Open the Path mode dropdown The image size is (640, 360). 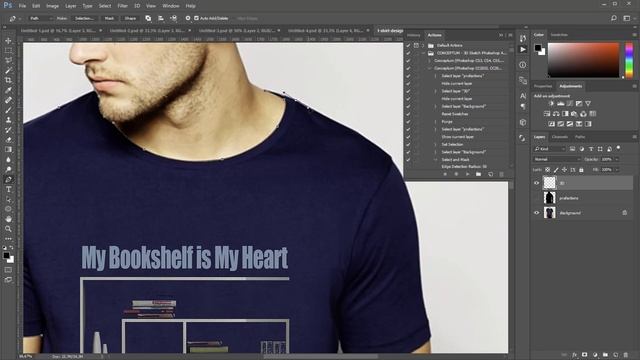pyautogui.click(x=40, y=18)
